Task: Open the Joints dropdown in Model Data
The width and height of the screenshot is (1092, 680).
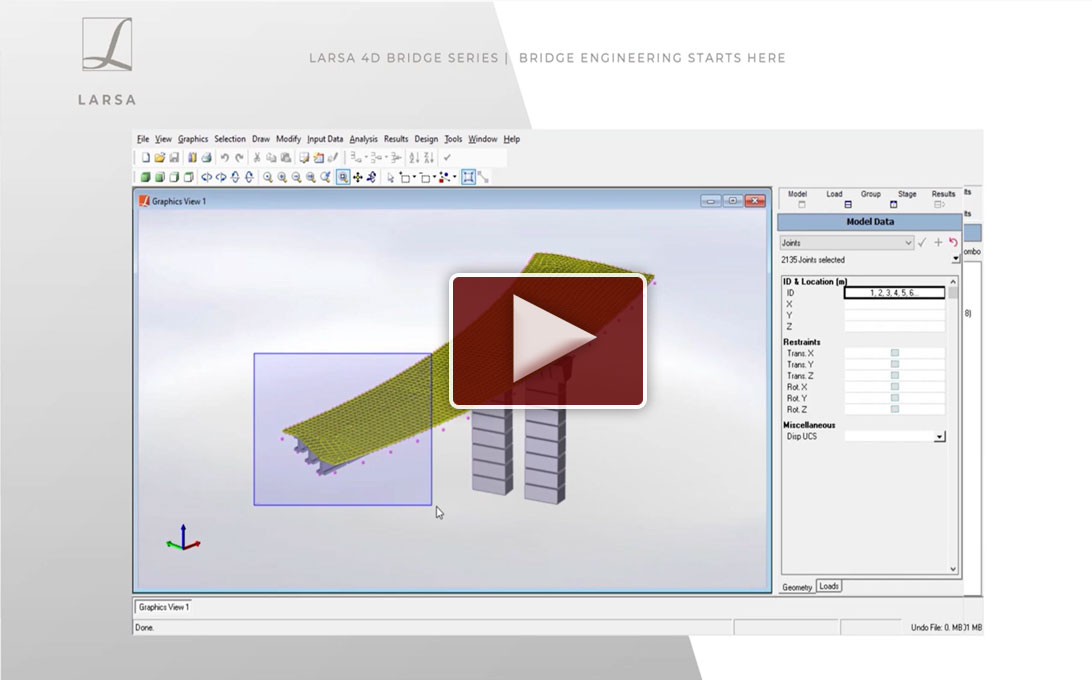Action: coord(846,242)
